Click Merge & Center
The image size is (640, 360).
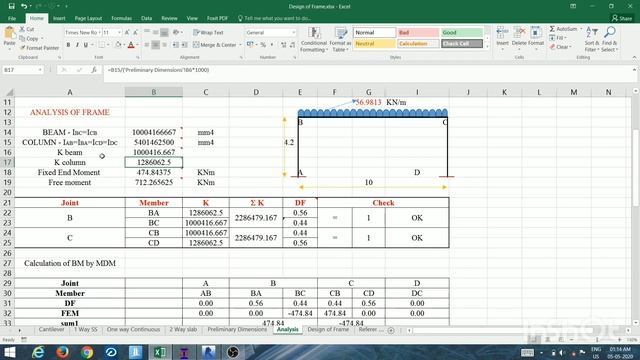(x=214, y=45)
